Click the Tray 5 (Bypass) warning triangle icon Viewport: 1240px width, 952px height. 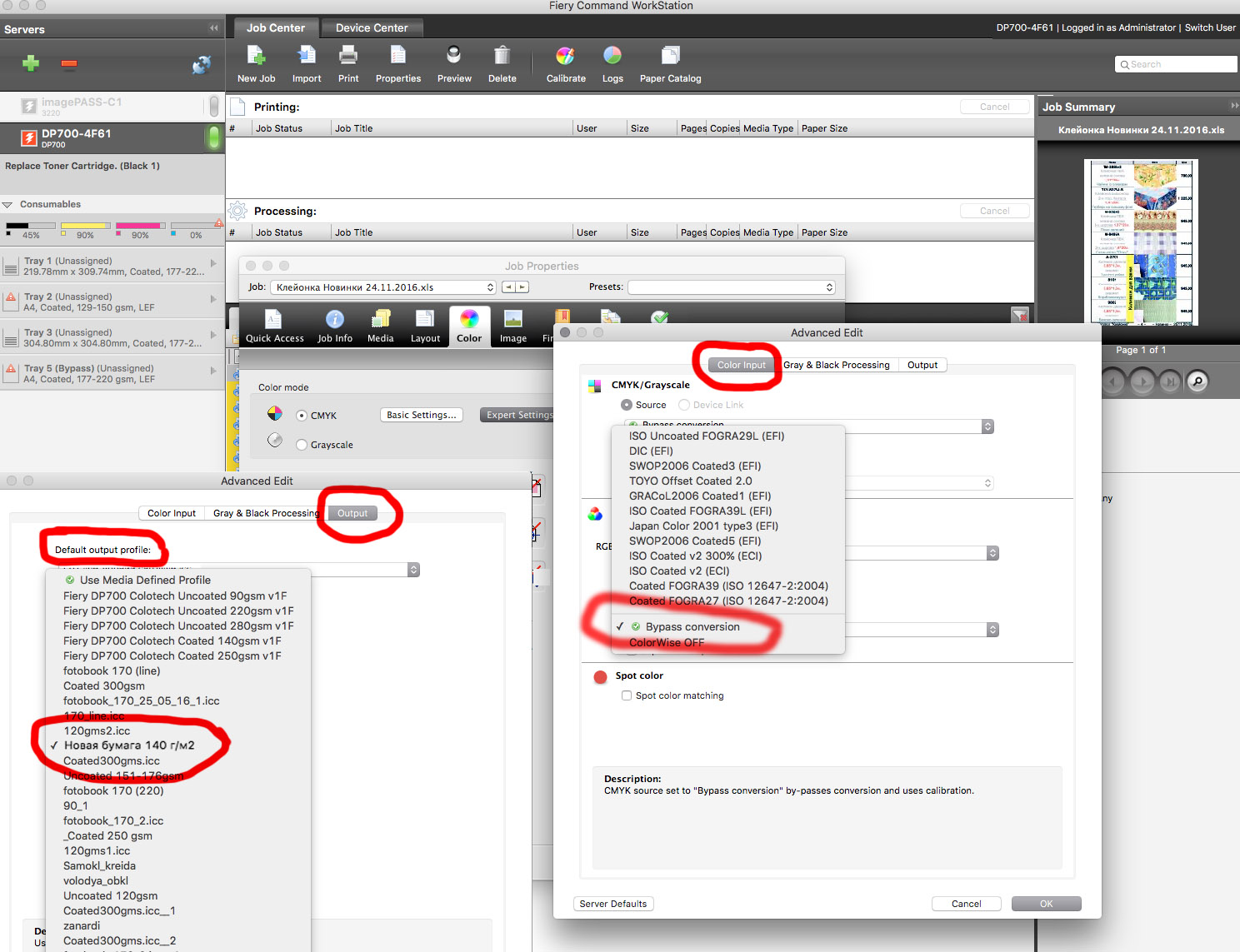[11, 369]
